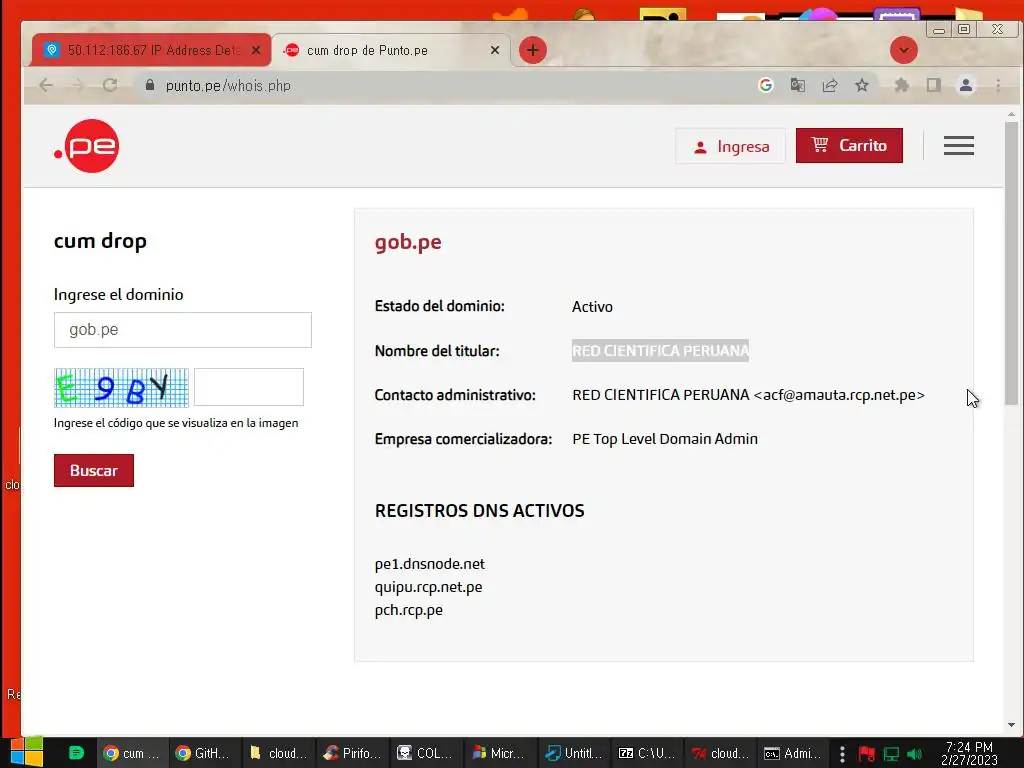Open the Chrome profile avatar icon
This screenshot has height=768, width=1024.
tap(966, 85)
